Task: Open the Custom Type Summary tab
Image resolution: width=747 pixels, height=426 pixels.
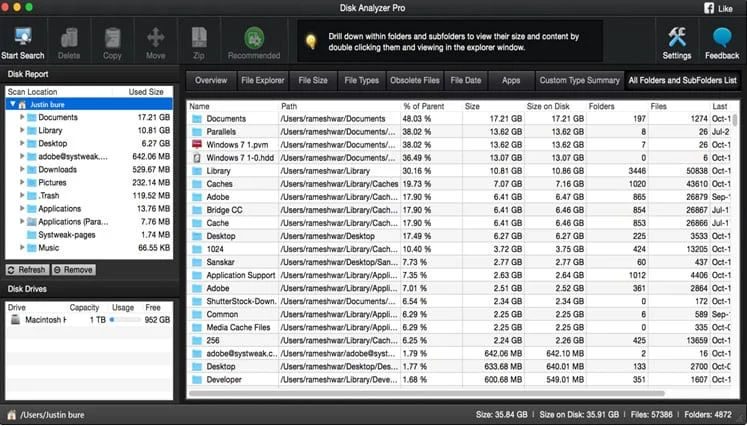Action: [580, 81]
